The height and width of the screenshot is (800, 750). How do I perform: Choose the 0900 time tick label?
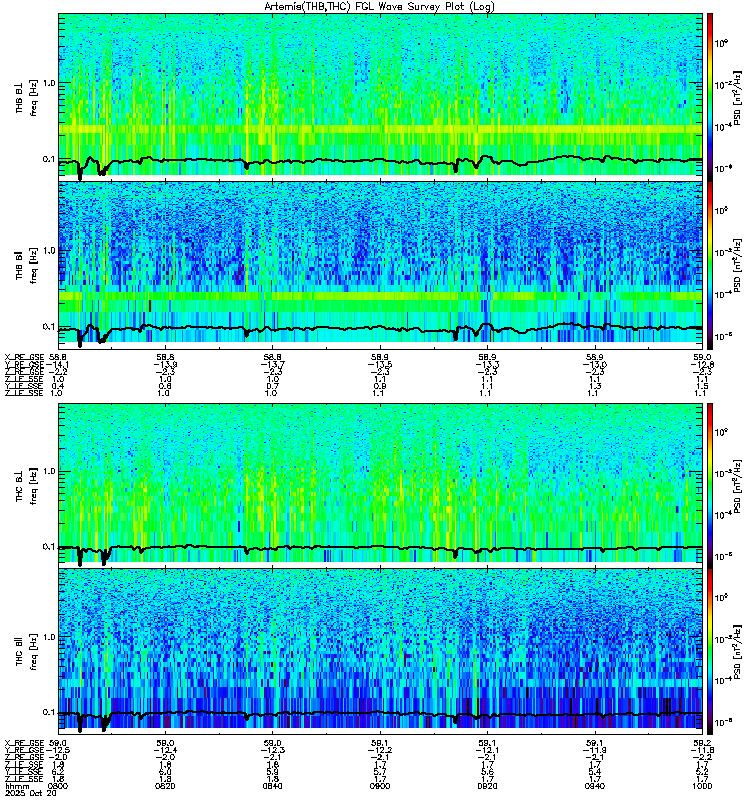pyautogui.click(x=380, y=786)
